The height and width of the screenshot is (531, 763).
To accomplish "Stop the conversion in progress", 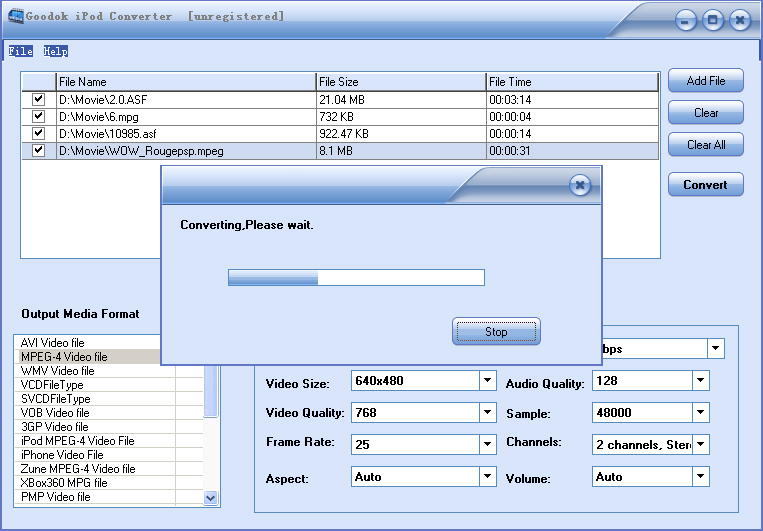I will 496,331.
